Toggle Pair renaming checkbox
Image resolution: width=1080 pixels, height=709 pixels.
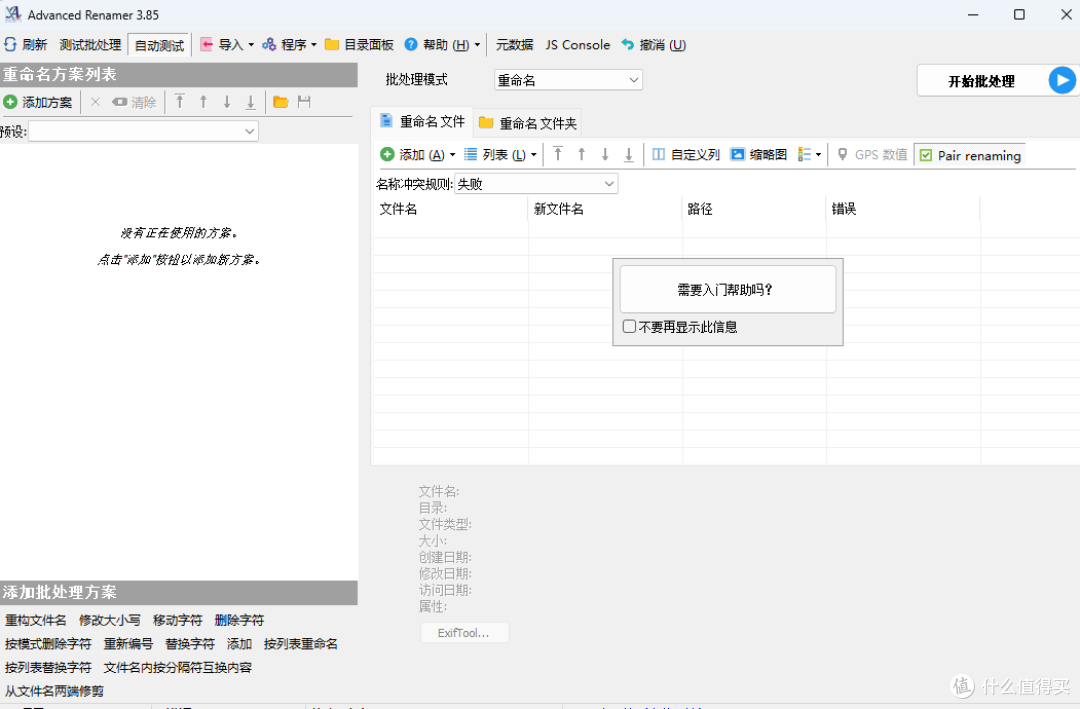[970, 156]
